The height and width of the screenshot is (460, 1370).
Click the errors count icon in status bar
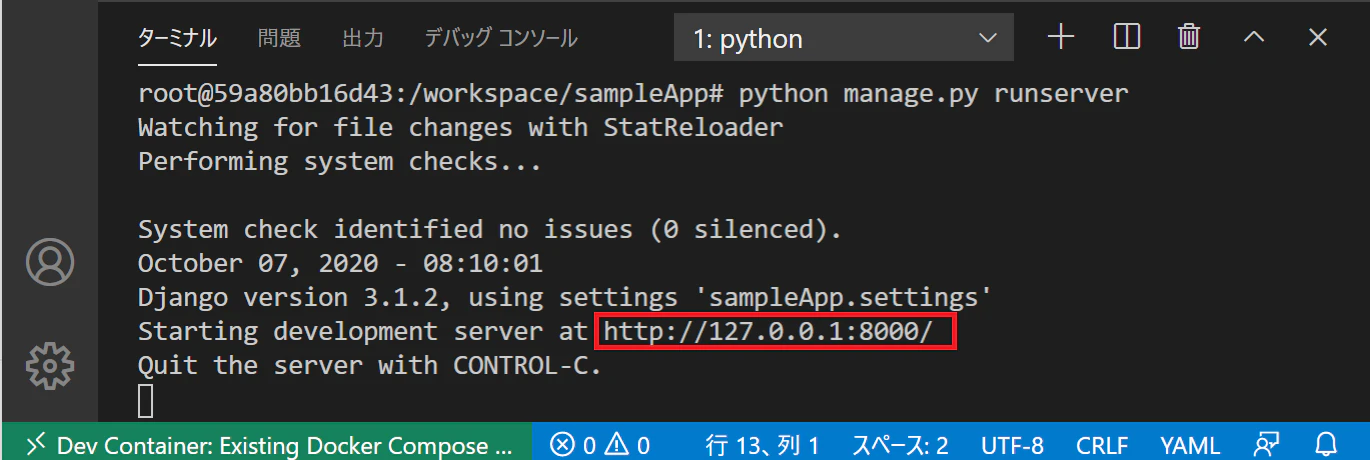point(574,445)
